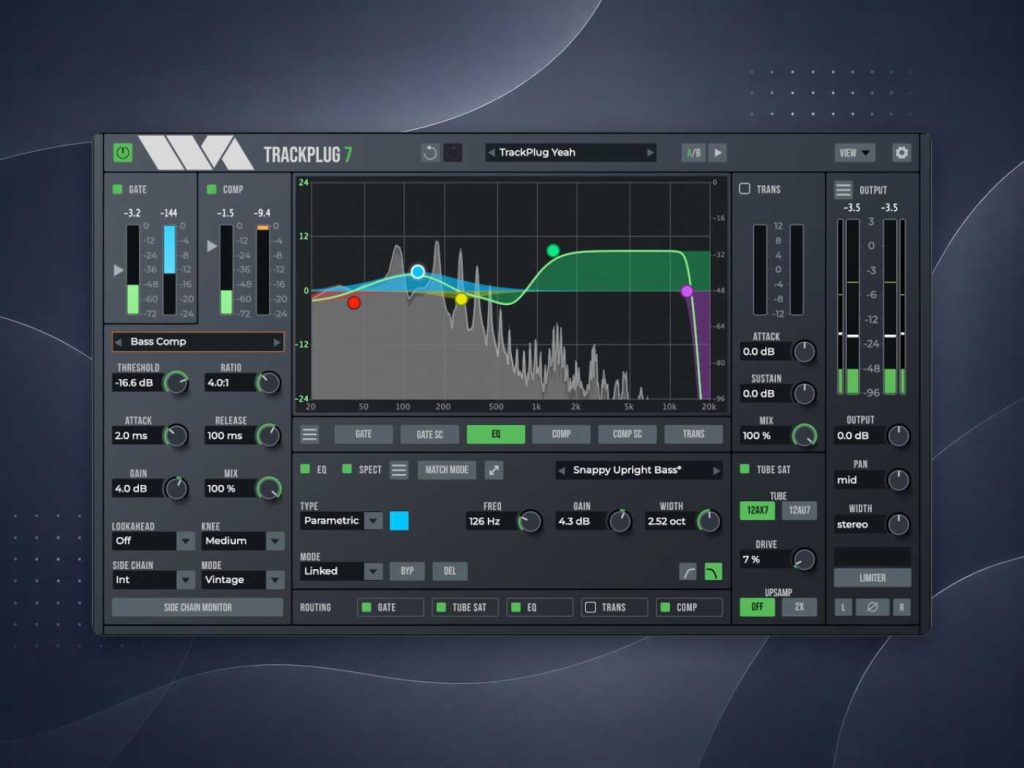Click the expand arrows icon beside Match Mode
Viewport: 1024px width, 768px height.
(494, 470)
